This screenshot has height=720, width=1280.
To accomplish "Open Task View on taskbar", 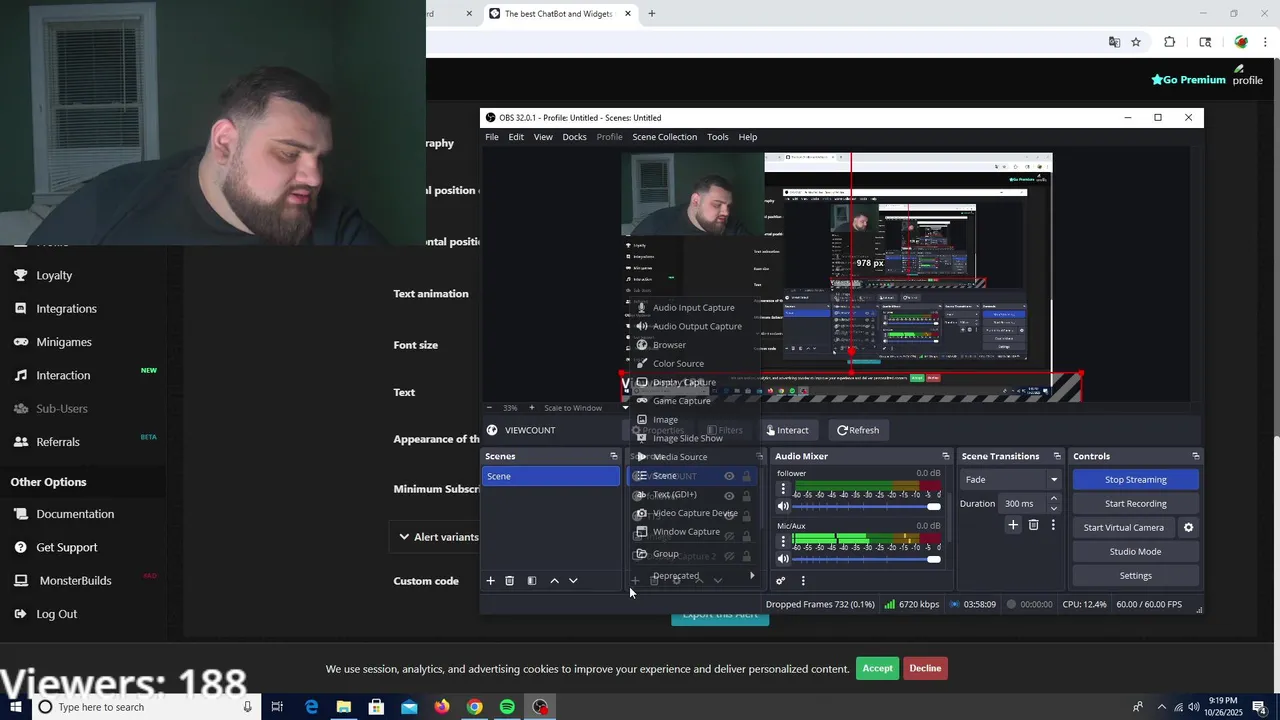I will [x=277, y=707].
